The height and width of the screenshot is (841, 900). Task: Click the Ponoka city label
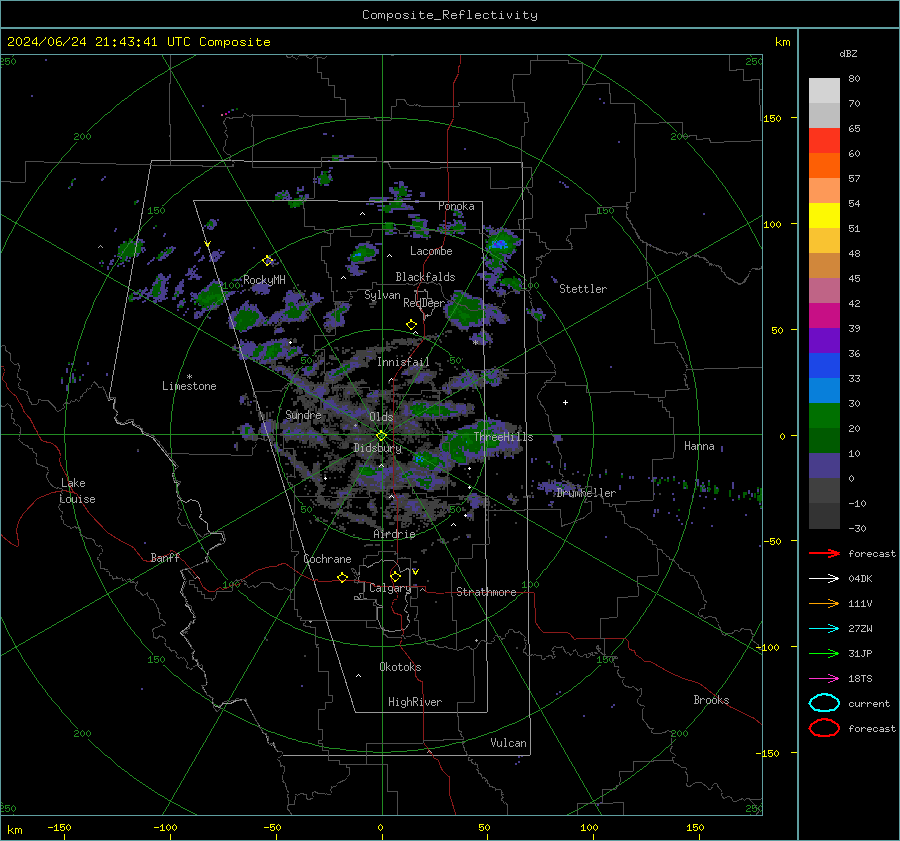point(456,206)
